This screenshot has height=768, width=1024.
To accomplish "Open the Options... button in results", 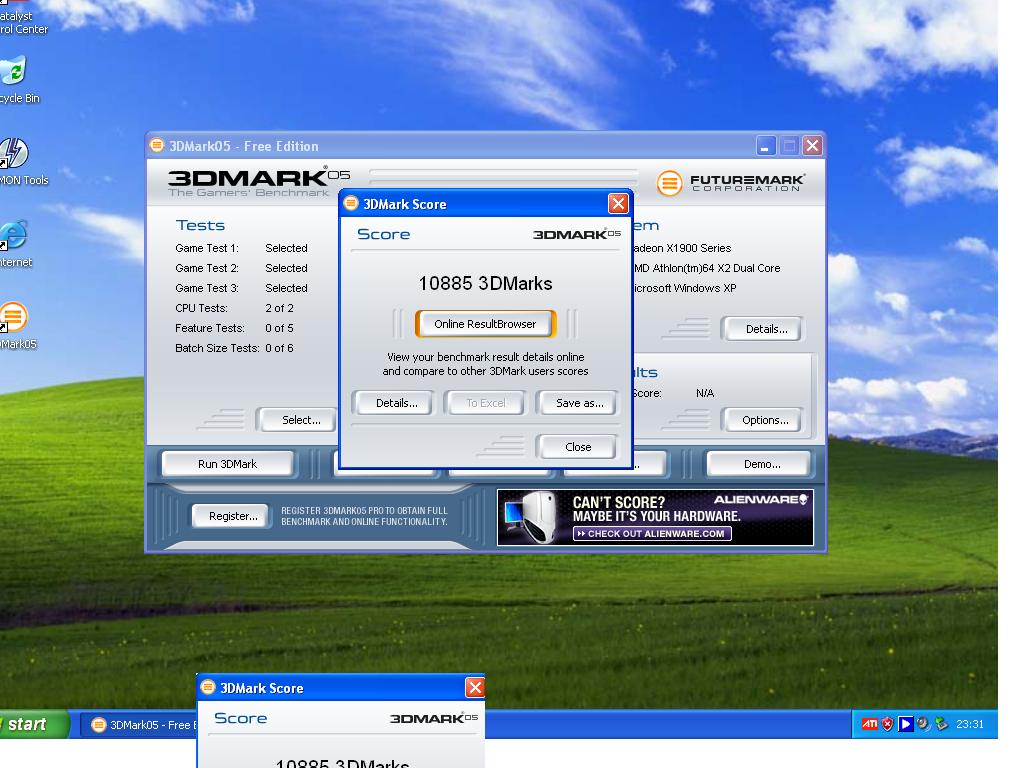I will point(765,420).
